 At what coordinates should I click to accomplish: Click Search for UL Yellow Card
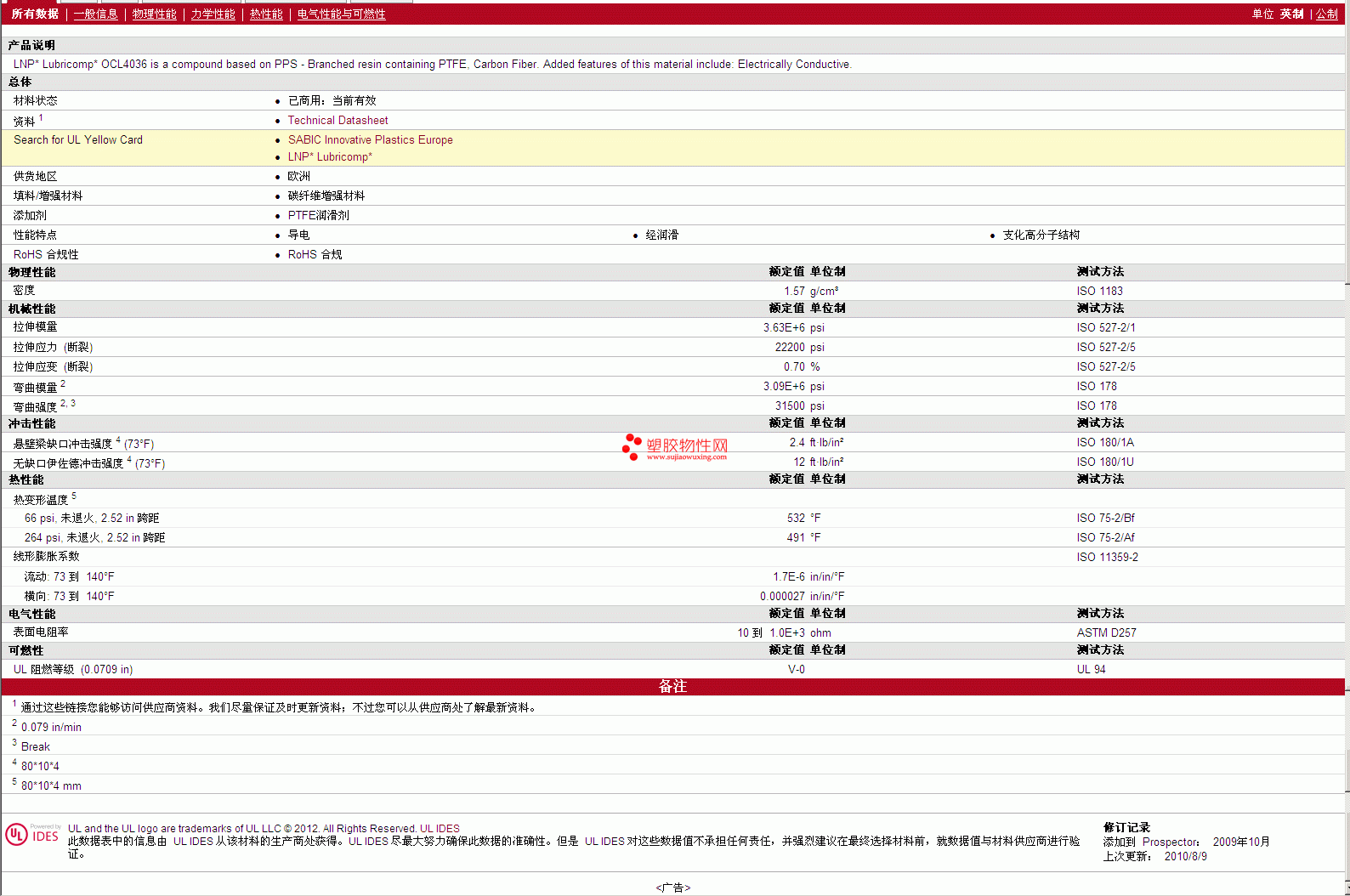click(x=78, y=140)
